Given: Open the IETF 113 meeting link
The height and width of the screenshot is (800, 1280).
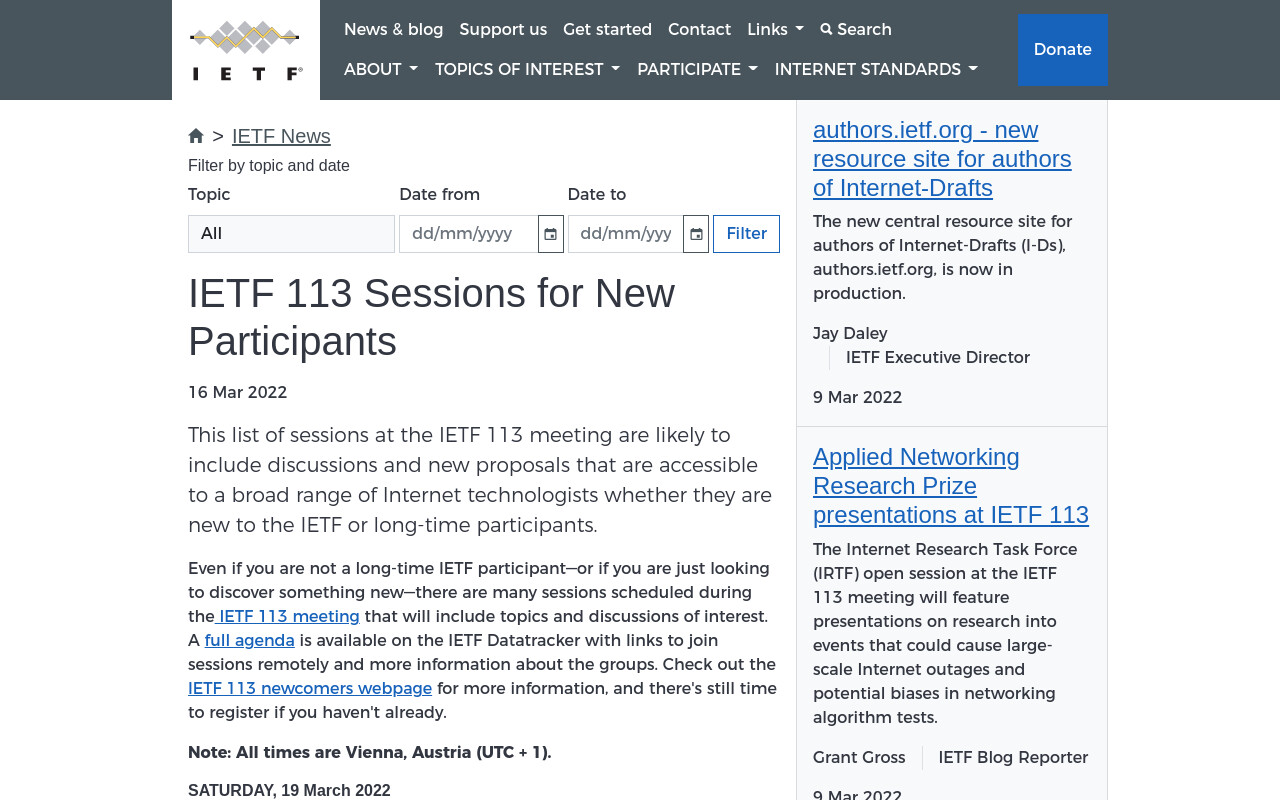Looking at the screenshot, I should pos(288,617).
